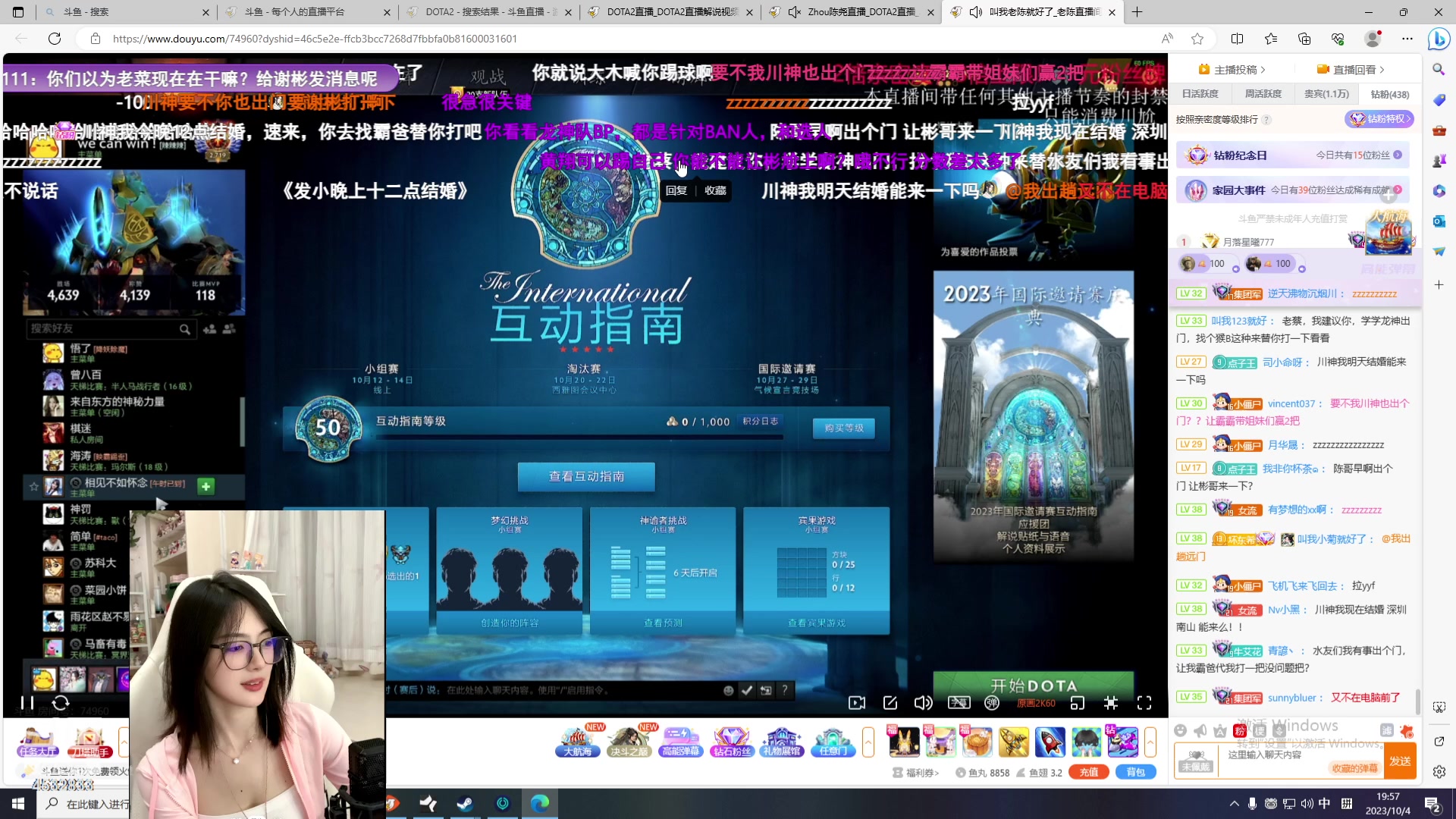Viewport: 1456px width, 819px height.
Task: Click the help icon beside 按照亲密度等级排行
Action: point(1266,120)
